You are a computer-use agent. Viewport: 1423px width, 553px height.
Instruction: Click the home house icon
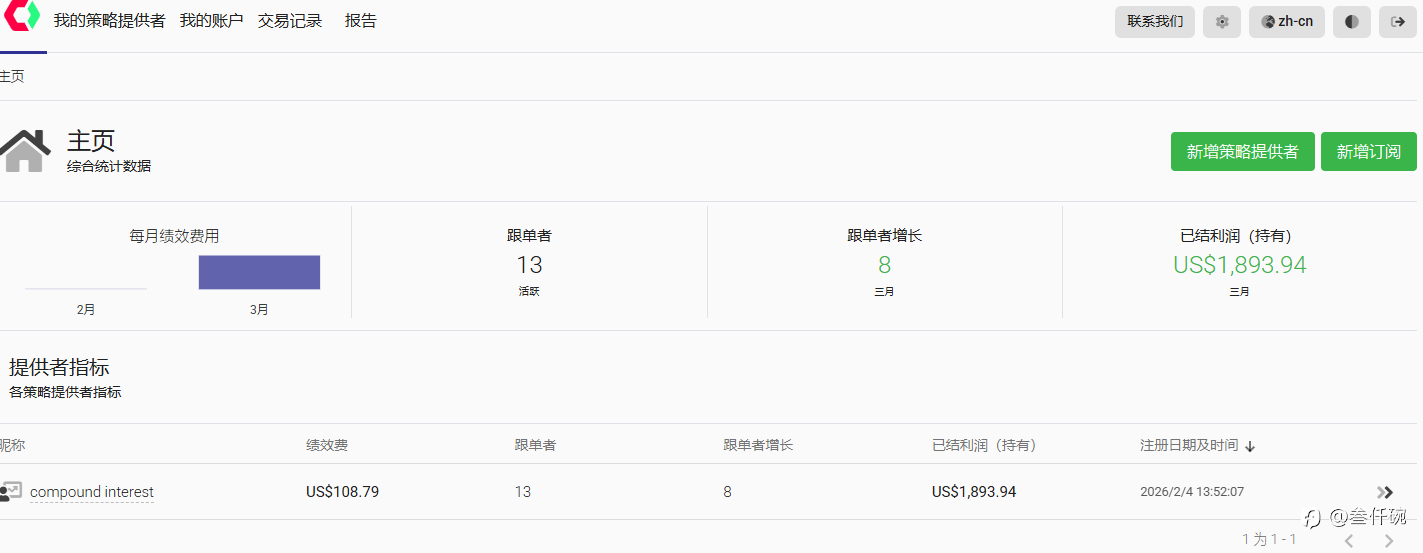pos(26,152)
